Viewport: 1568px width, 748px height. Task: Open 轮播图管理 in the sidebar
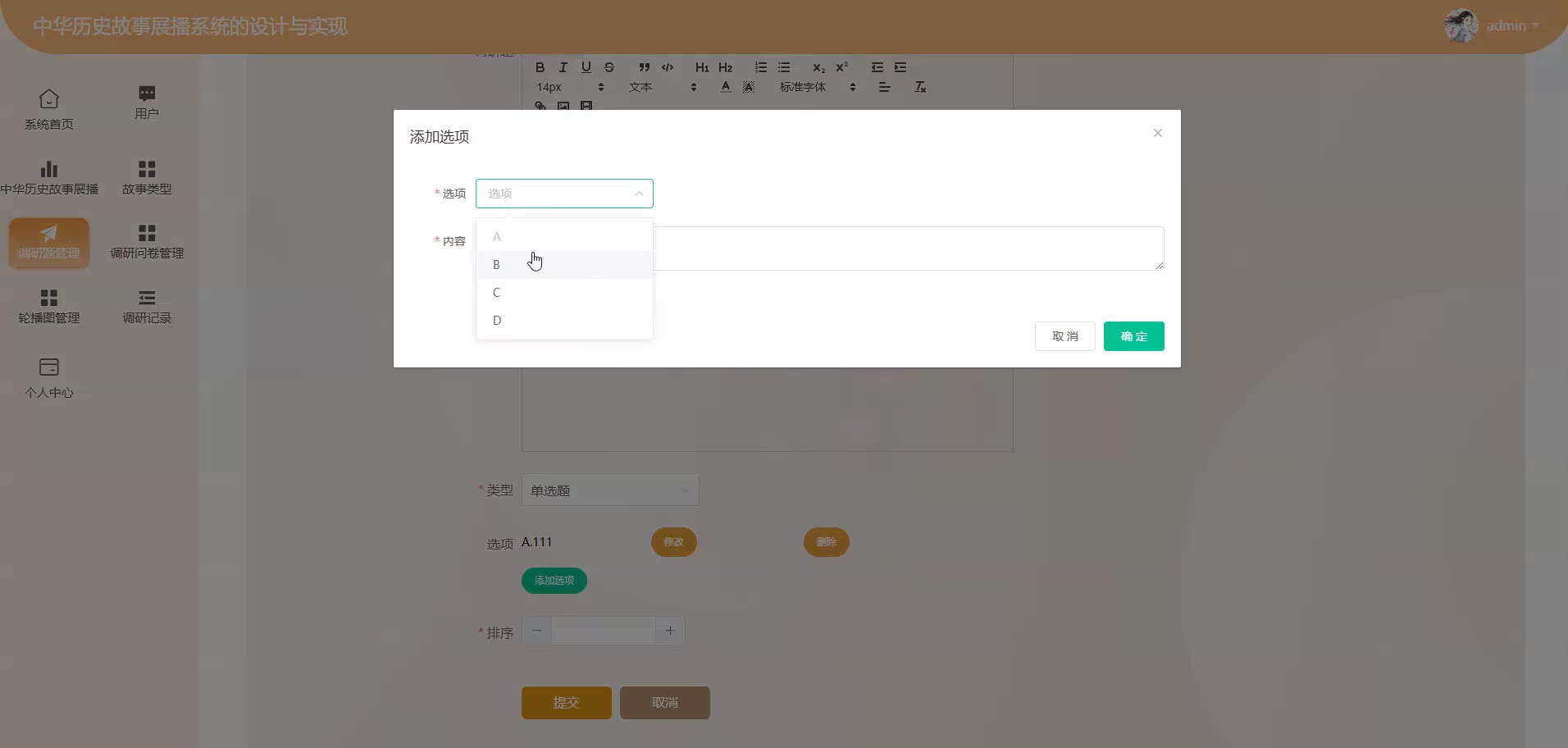pos(49,307)
